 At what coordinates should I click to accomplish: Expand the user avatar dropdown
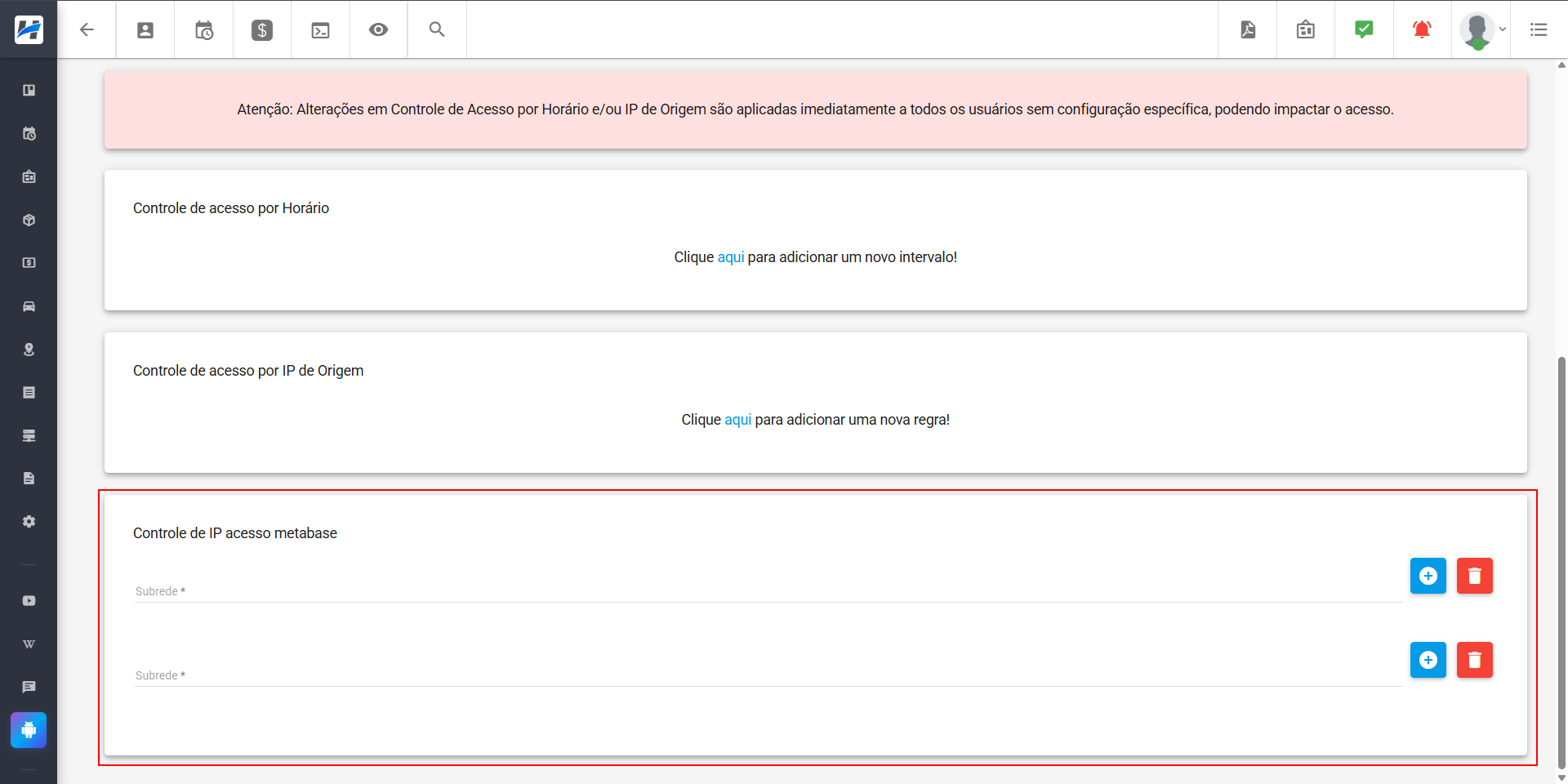coord(1482,30)
